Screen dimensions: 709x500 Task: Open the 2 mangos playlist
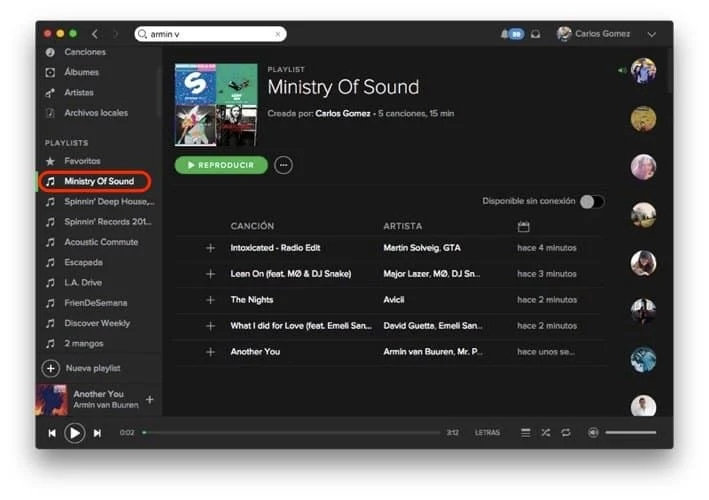click(84, 344)
